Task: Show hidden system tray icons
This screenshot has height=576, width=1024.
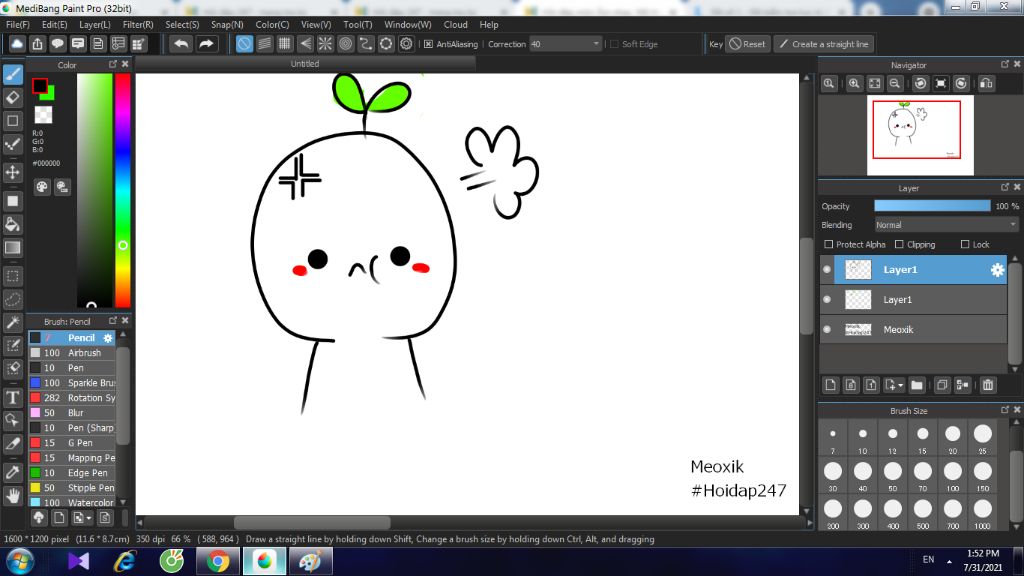Action: pos(949,561)
